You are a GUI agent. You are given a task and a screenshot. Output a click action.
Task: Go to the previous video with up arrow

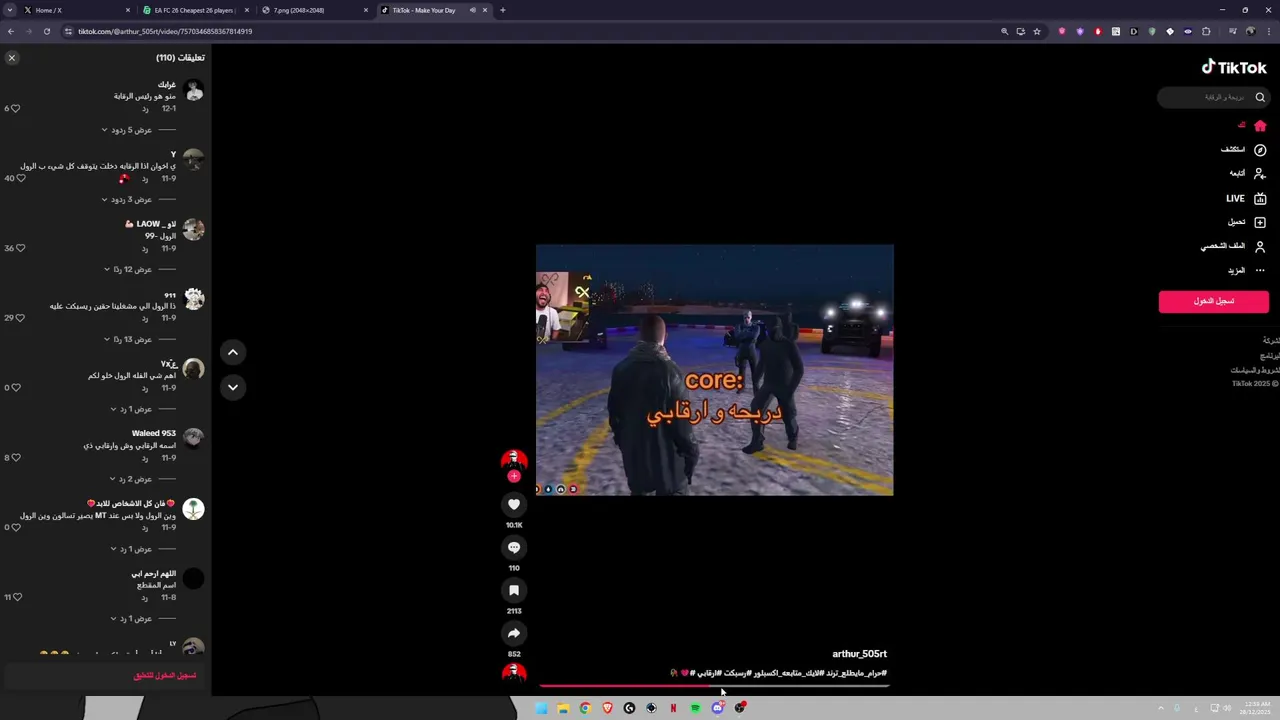coord(232,352)
